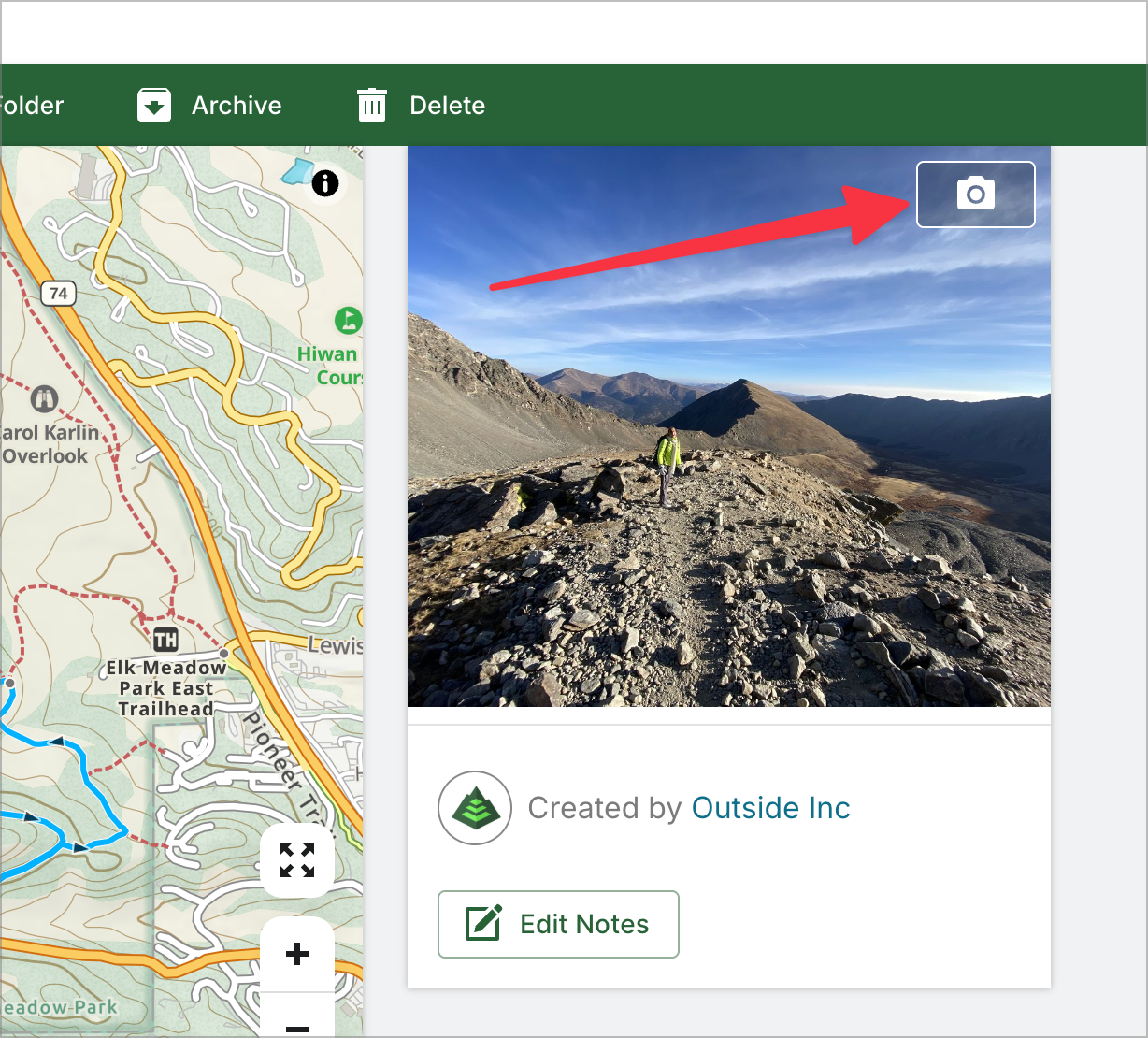Screen dimensions: 1148x1038
Task: Open the mountain hiker photo
Action: point(728,468)
